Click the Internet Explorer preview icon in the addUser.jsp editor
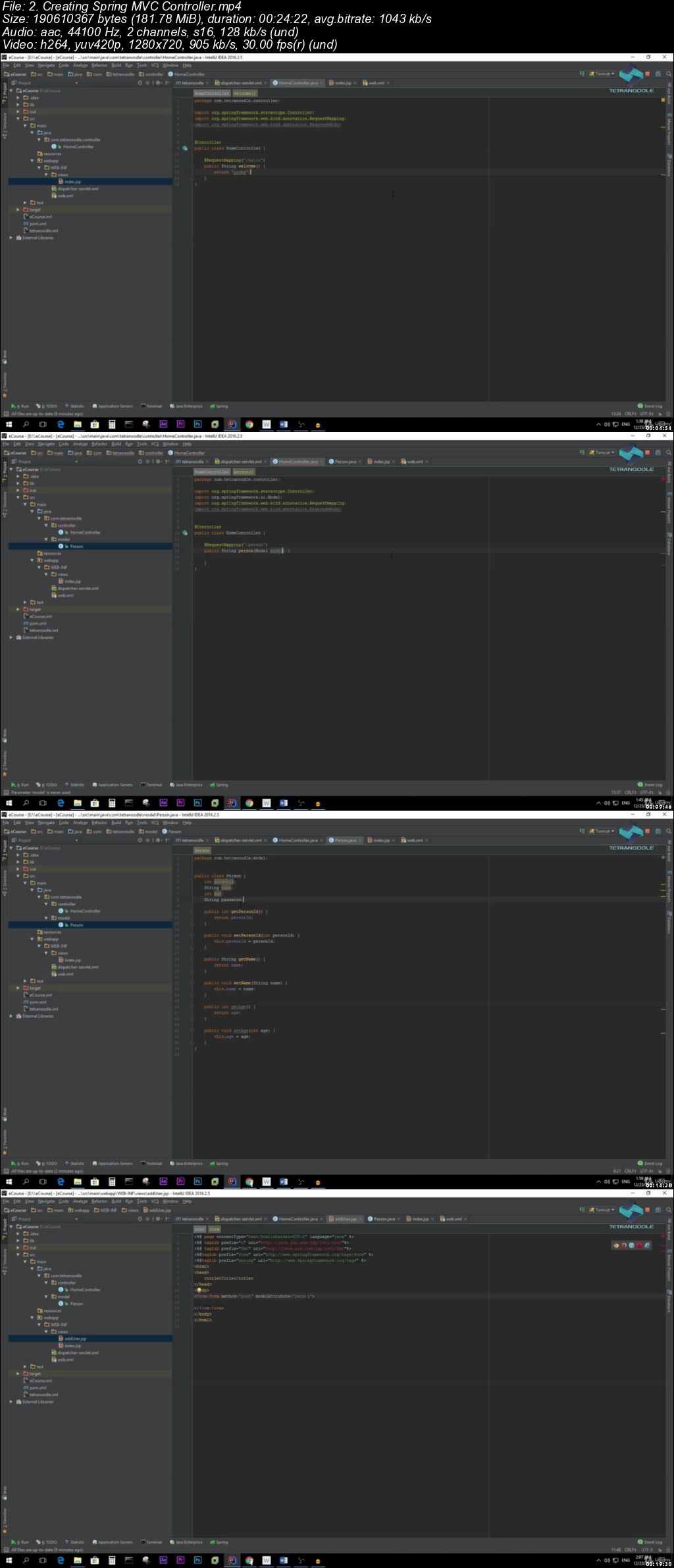674x1568 pixels. tap(647, 1245)
